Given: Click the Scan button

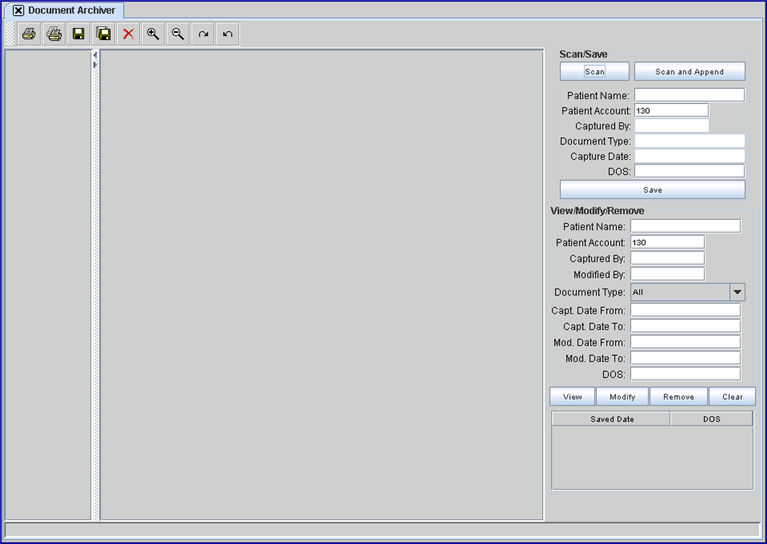Looking at the screenshot, I should point(594,71).
